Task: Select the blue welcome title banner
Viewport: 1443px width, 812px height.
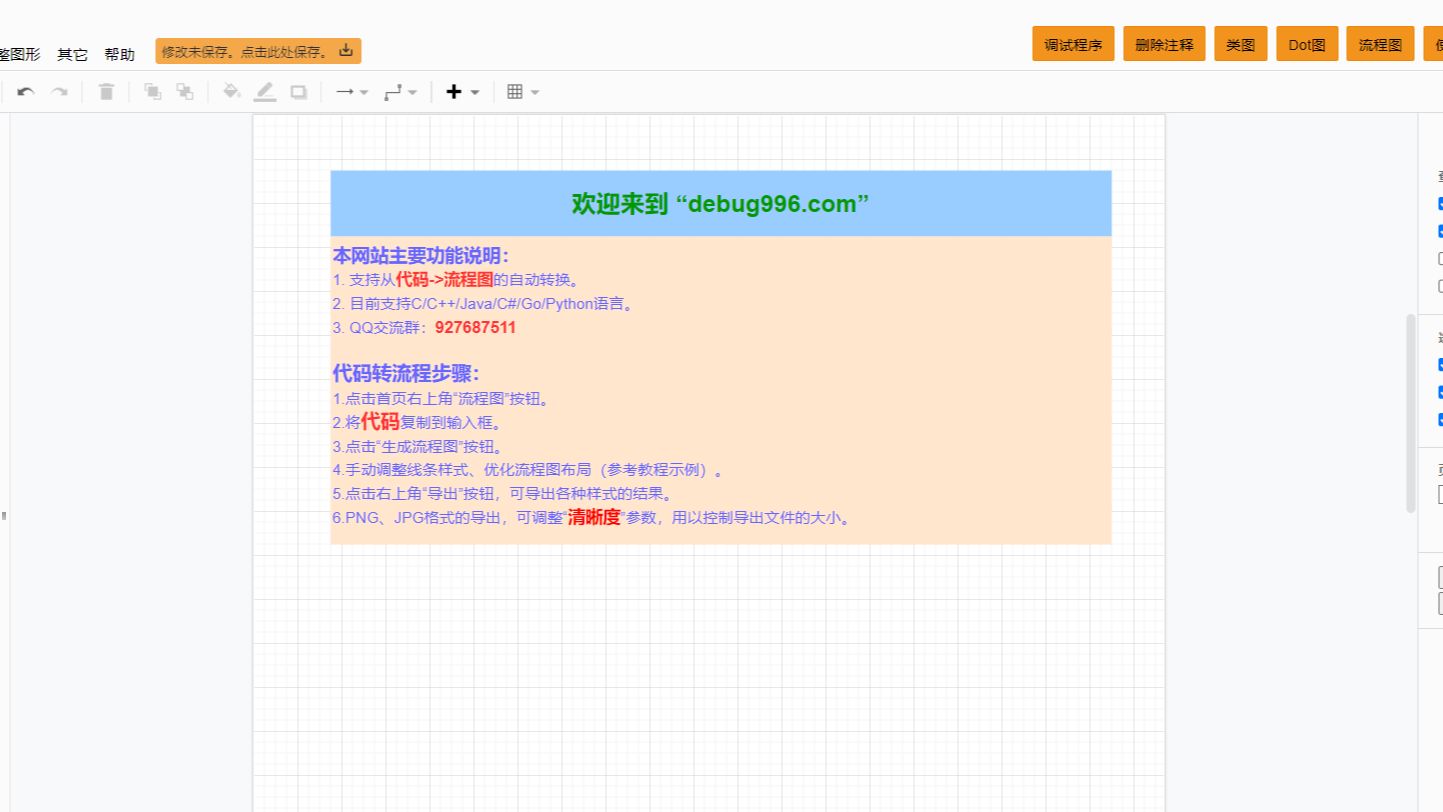Action: point(720,203)
